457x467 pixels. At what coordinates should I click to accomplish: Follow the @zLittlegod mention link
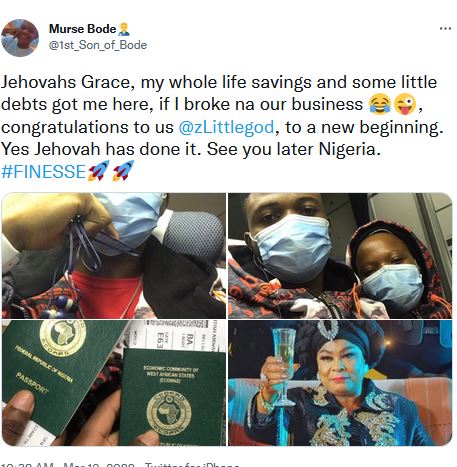226,127
